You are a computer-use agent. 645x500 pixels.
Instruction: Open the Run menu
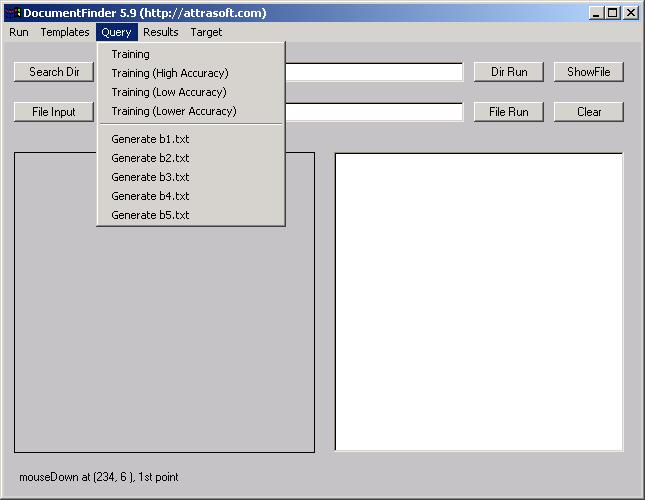point(19,32)
